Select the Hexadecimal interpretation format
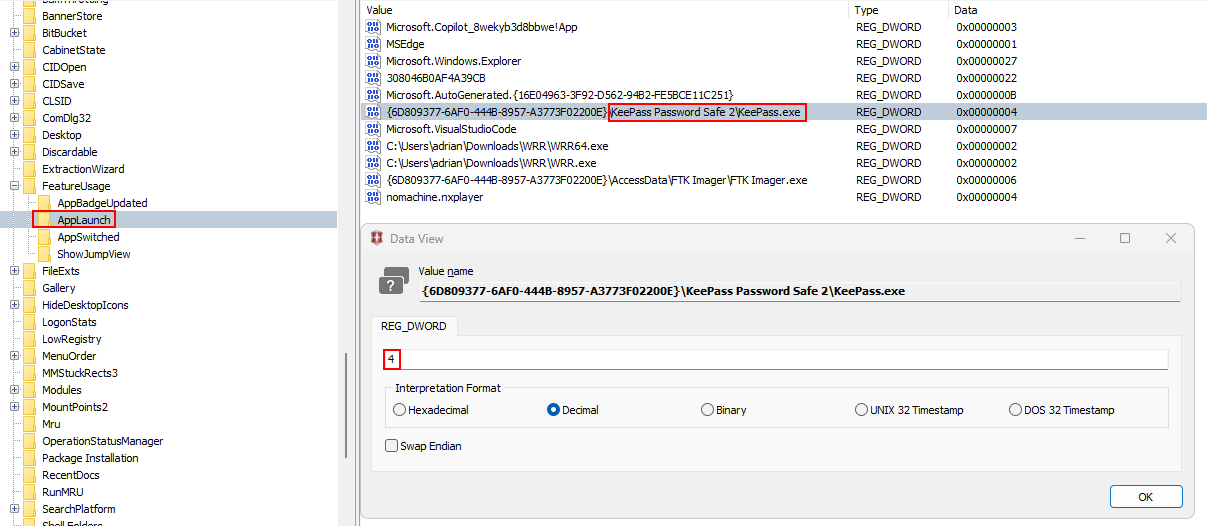 coord(400,410)
